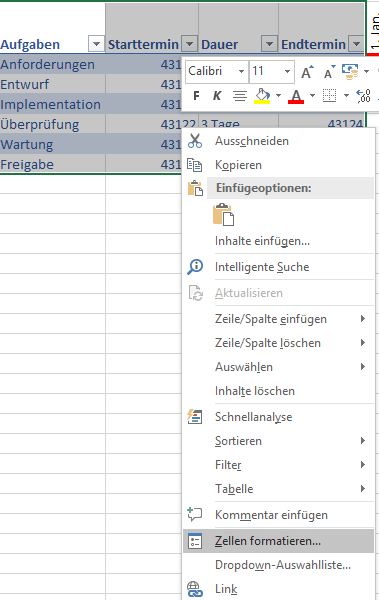Click the borders icon in mini toolbar

click(330, 96)
